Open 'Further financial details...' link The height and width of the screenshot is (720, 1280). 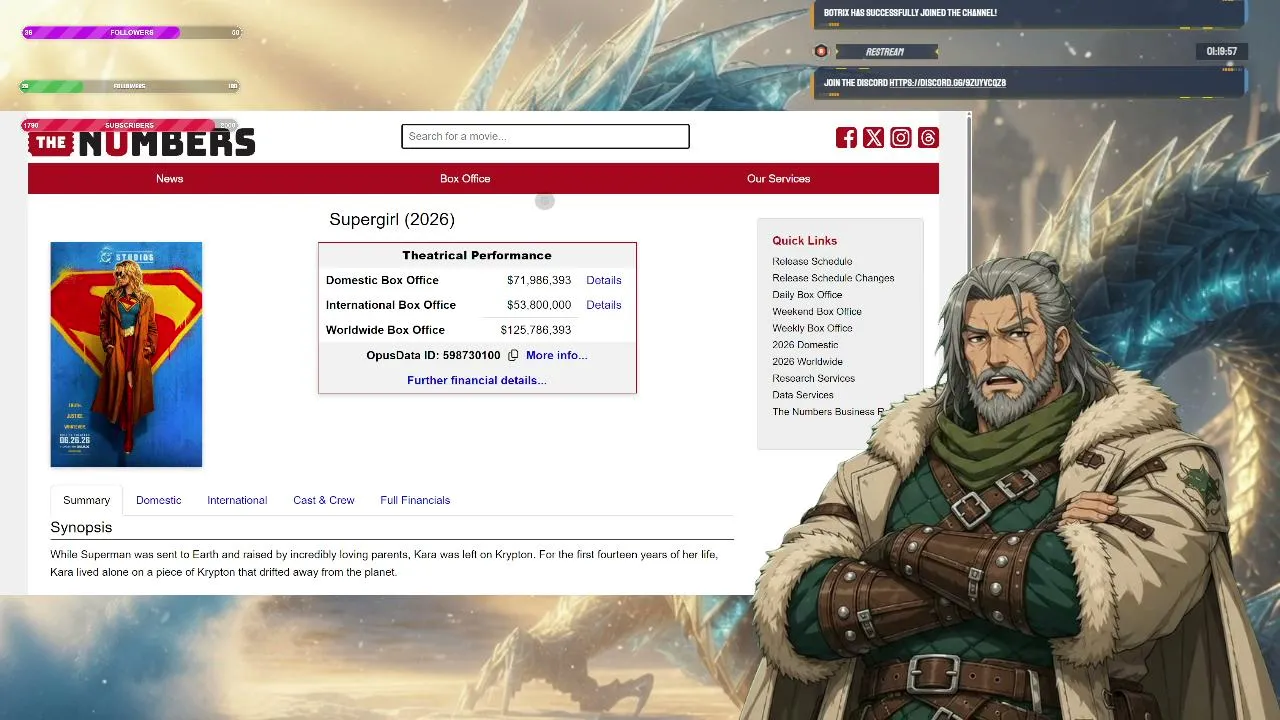pyautogui.click(x=477, y=380)
